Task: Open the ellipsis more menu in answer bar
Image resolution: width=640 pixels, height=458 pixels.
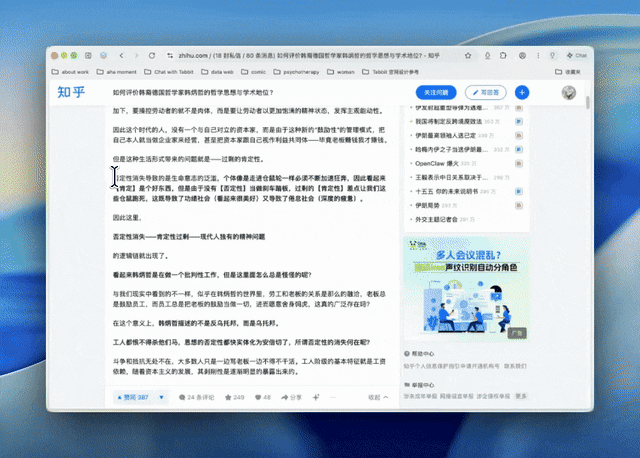Action: [x=333, y=397]
